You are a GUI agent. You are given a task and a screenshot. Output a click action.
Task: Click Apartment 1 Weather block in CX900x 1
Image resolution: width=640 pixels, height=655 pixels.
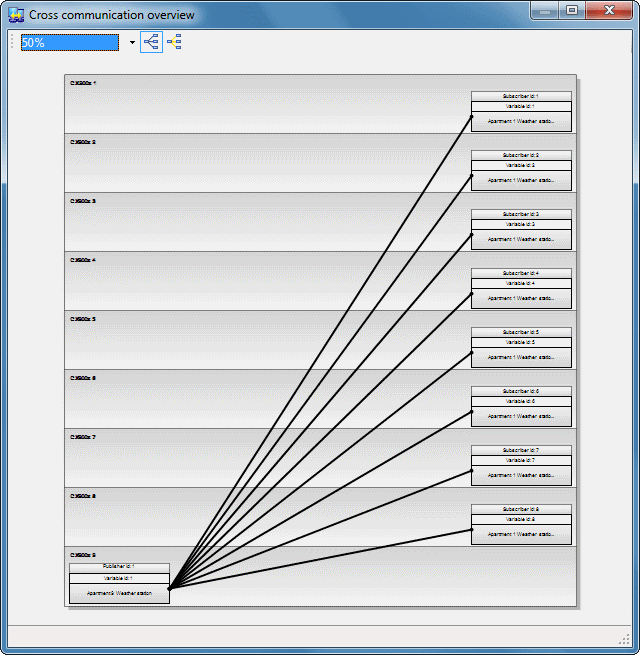(x=521, y=122)
